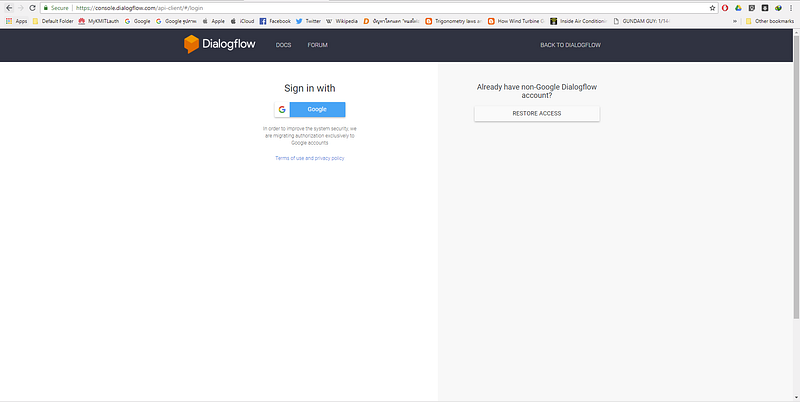Expand the hidden bookmarks chevron
Screen dimensions: 800x402
click(735, 21)
